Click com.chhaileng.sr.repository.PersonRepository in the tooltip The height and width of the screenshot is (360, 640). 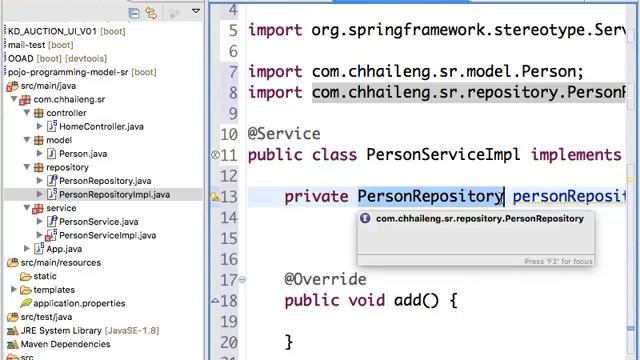480,219
